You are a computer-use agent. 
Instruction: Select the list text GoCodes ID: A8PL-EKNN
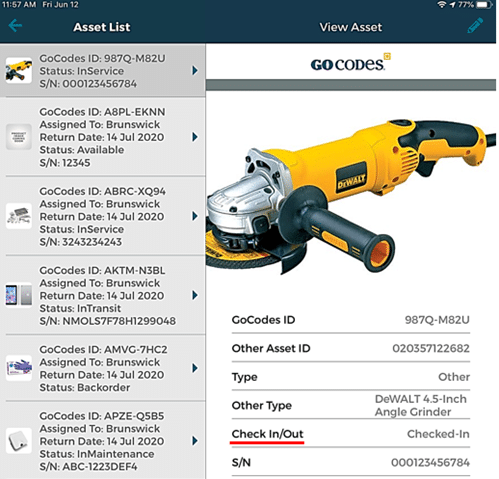tap(102, 112)
